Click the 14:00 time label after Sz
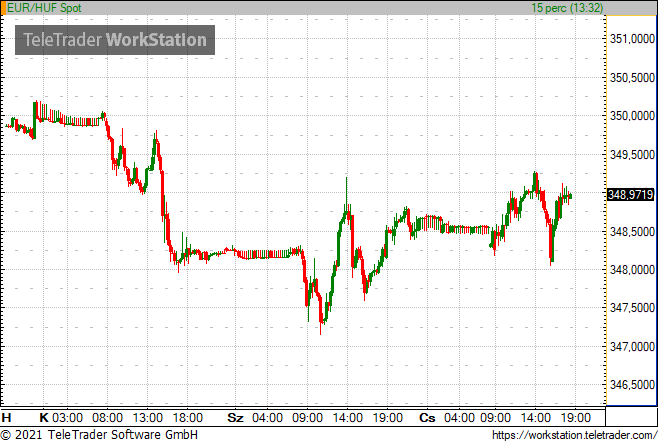The height and width of the screenshot is (444, 658). coord(347,418)
